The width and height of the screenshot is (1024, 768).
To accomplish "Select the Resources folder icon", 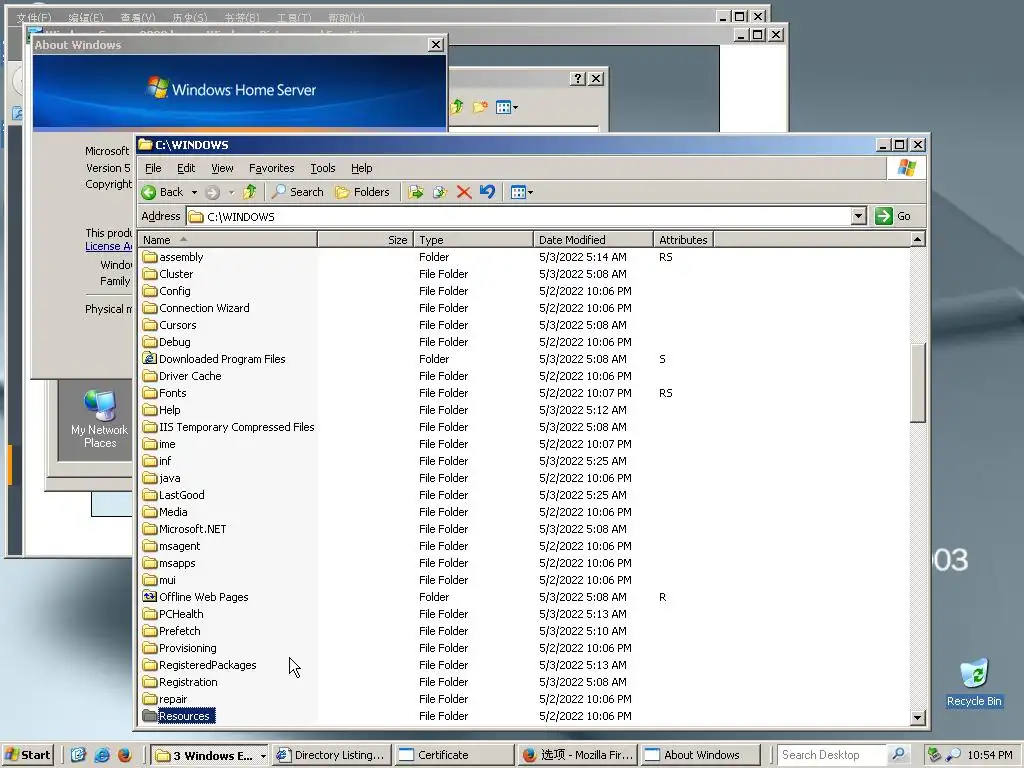I will (x=150, y=716).
